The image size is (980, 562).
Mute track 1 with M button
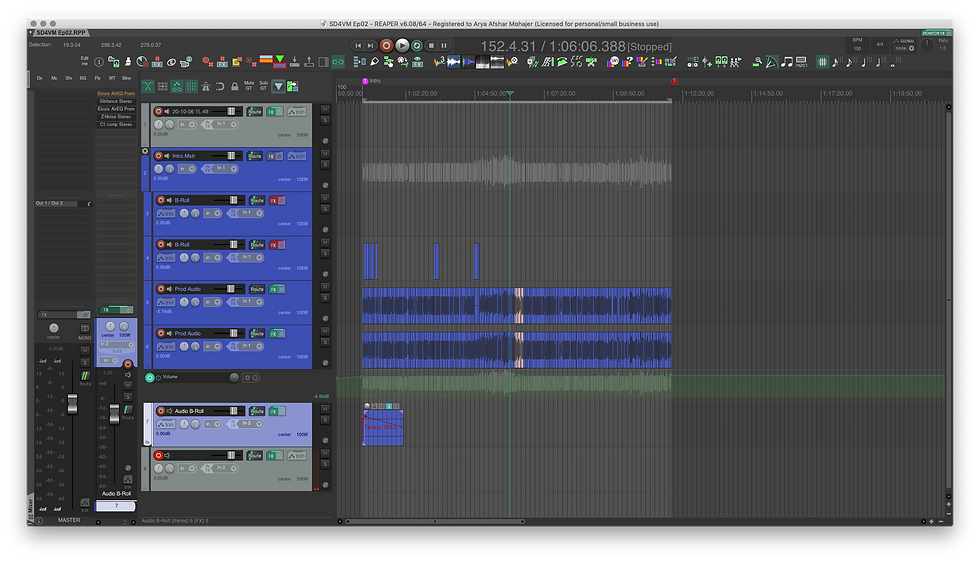pyautogui.click(x=325, y=109)
